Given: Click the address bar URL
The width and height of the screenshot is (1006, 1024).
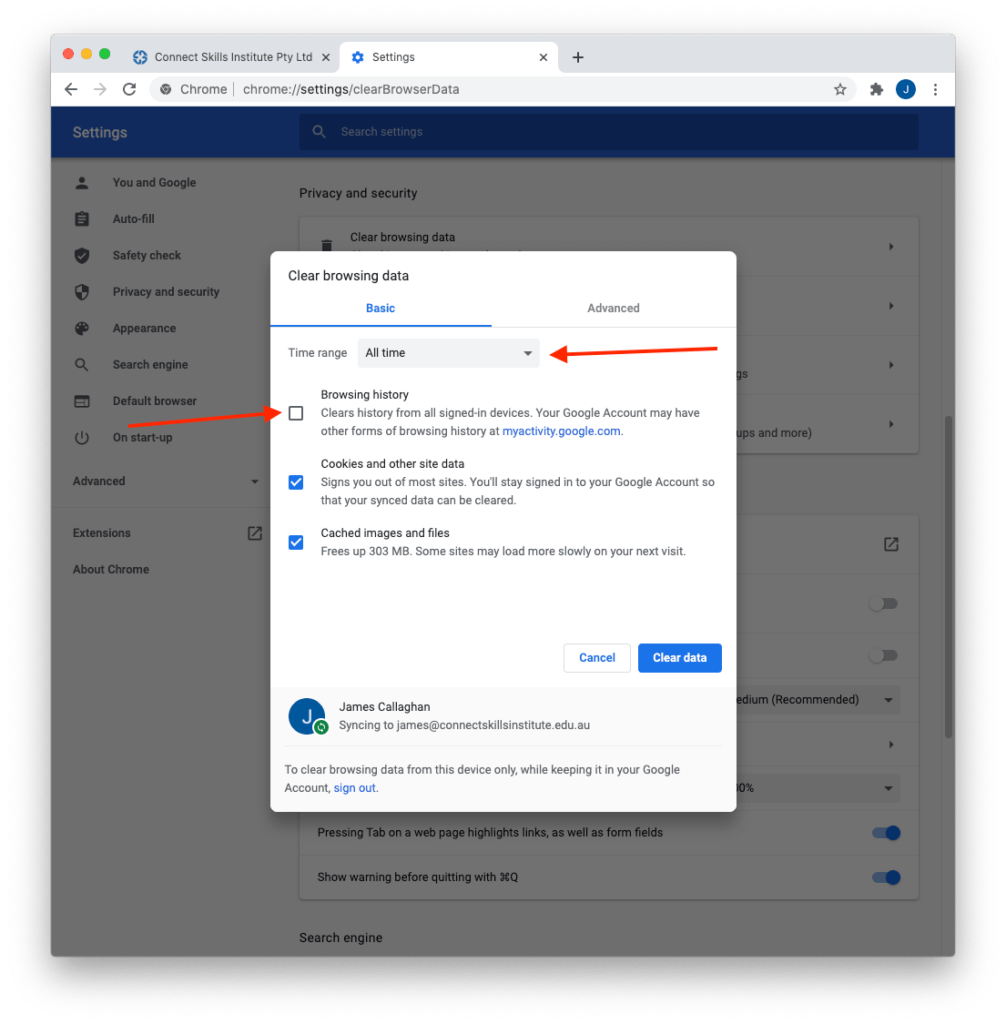Looking at the screenshot, I should [351, 89].
